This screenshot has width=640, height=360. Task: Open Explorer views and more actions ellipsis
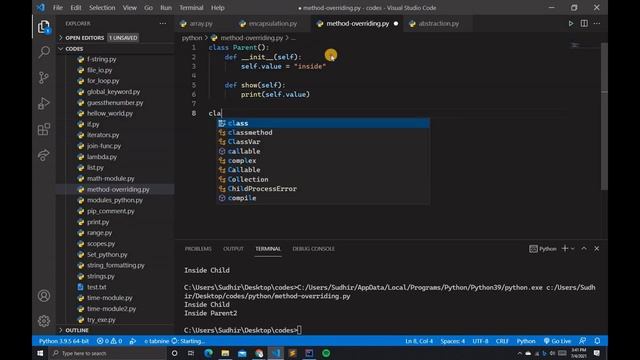(x=163, y=24)
